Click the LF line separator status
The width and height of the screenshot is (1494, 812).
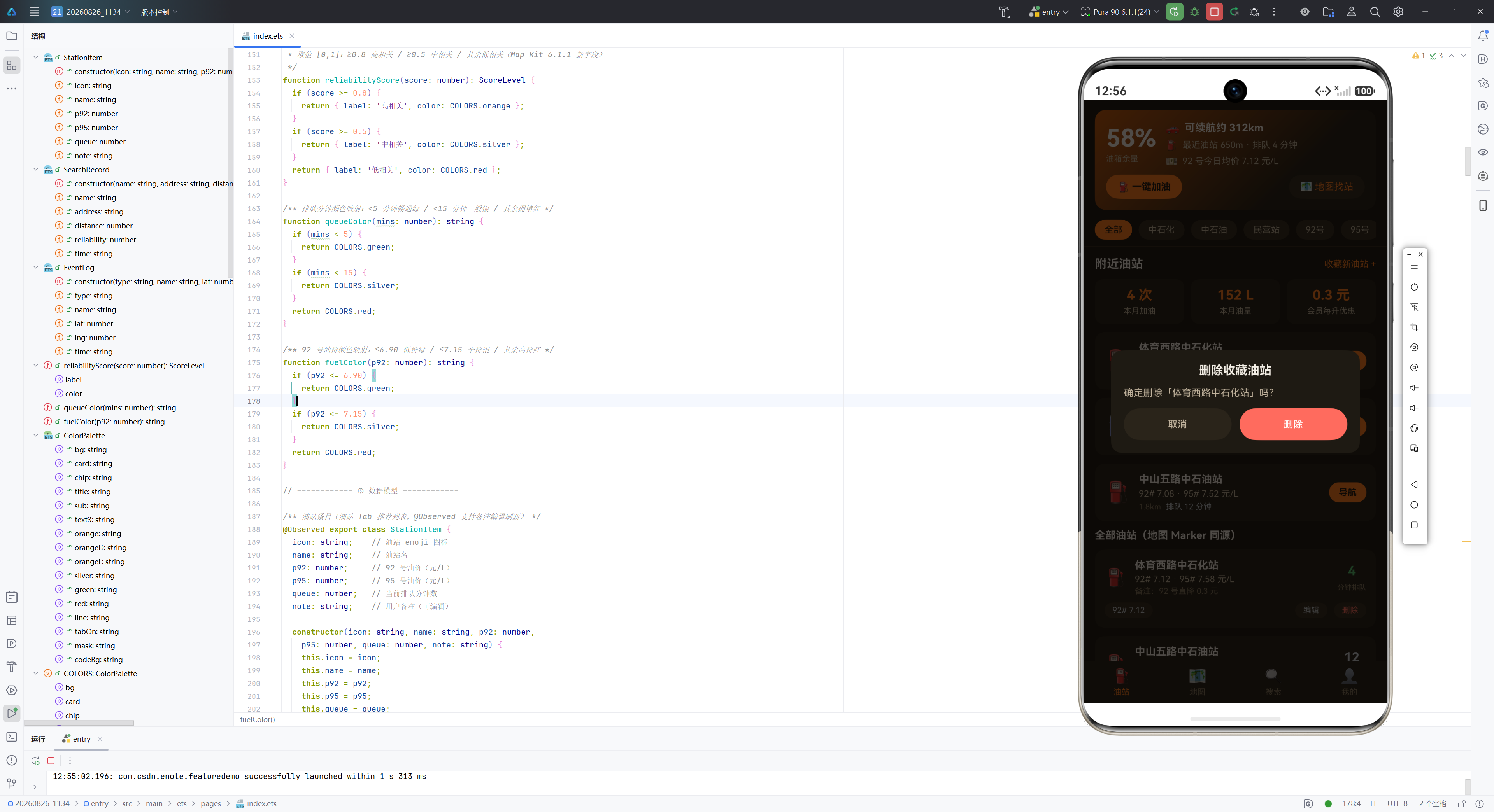pyautogui.click(x=1373, y=804)
